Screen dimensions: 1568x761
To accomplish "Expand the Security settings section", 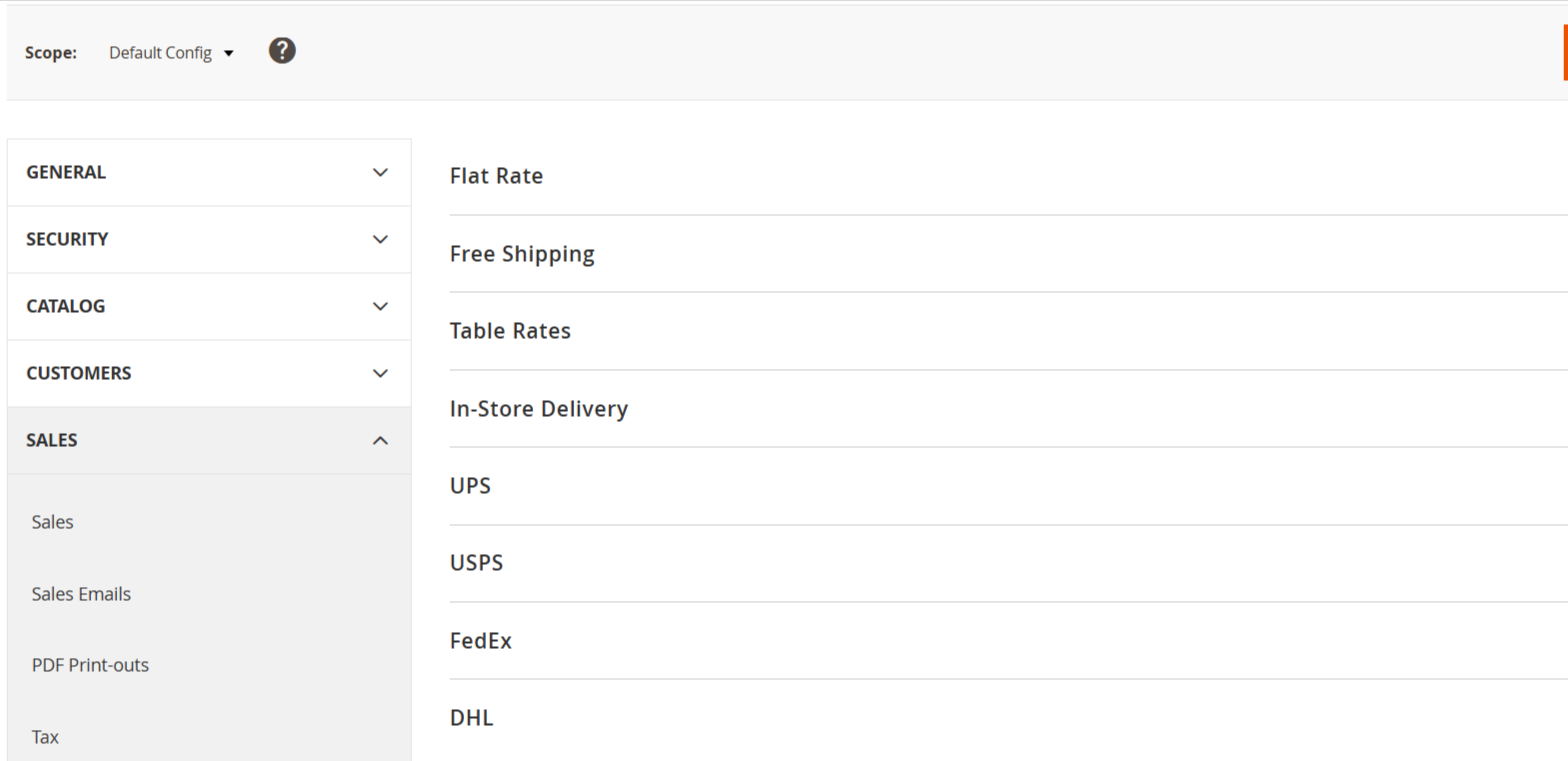I will point(208,239).
